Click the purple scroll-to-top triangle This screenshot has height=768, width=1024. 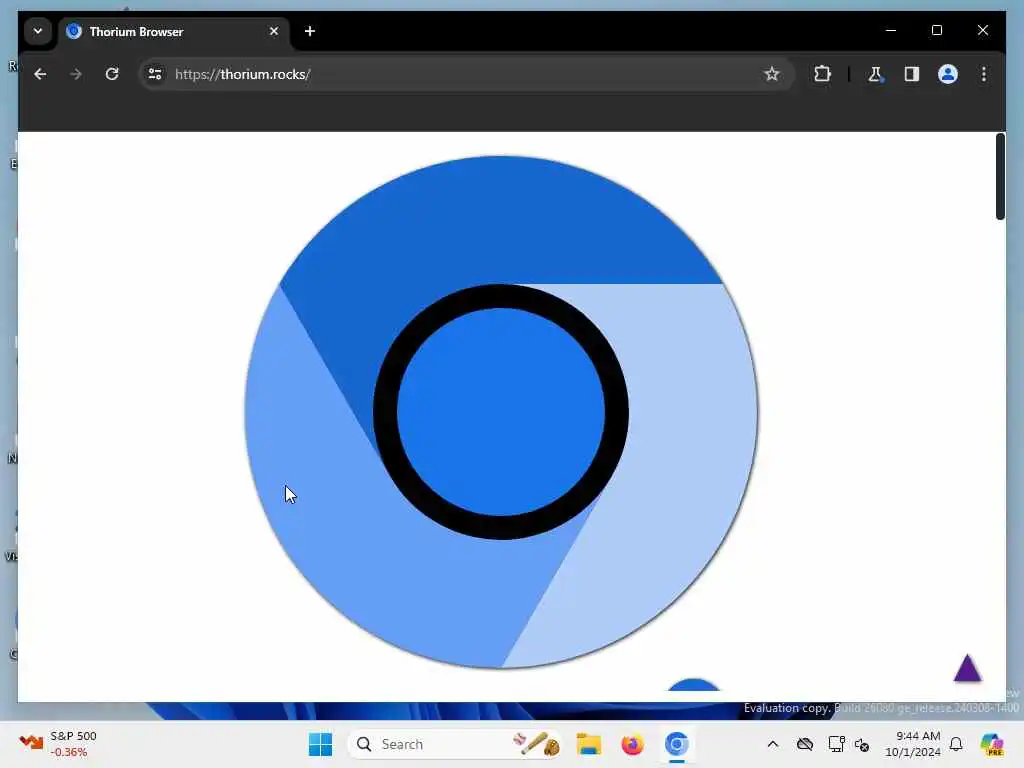967,669
